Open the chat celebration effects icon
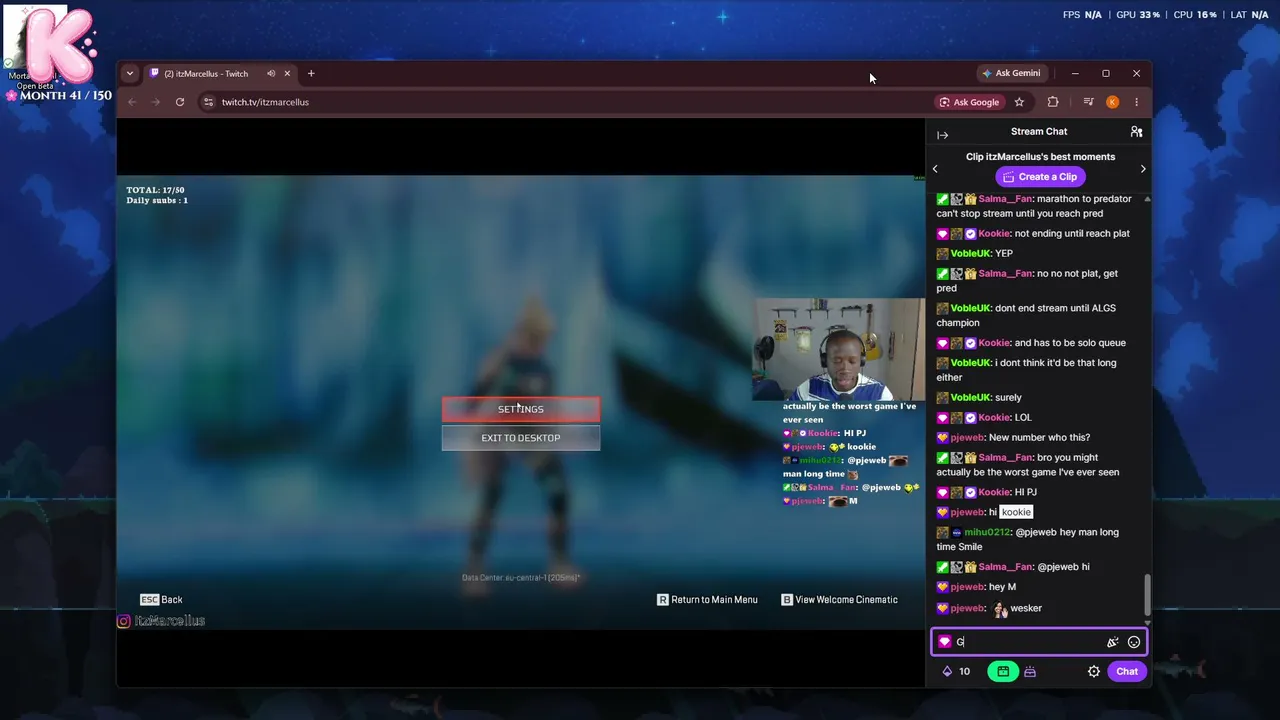Image resolution: width=1280 pixels, height=720 pixels. click(x=1112, y=642)
